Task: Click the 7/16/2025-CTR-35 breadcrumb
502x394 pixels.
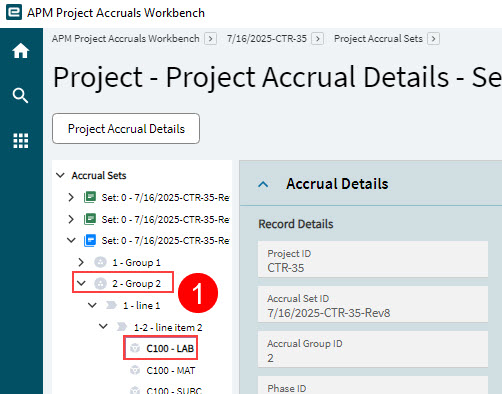Action: pyautogui.click(x=267, y=39)
